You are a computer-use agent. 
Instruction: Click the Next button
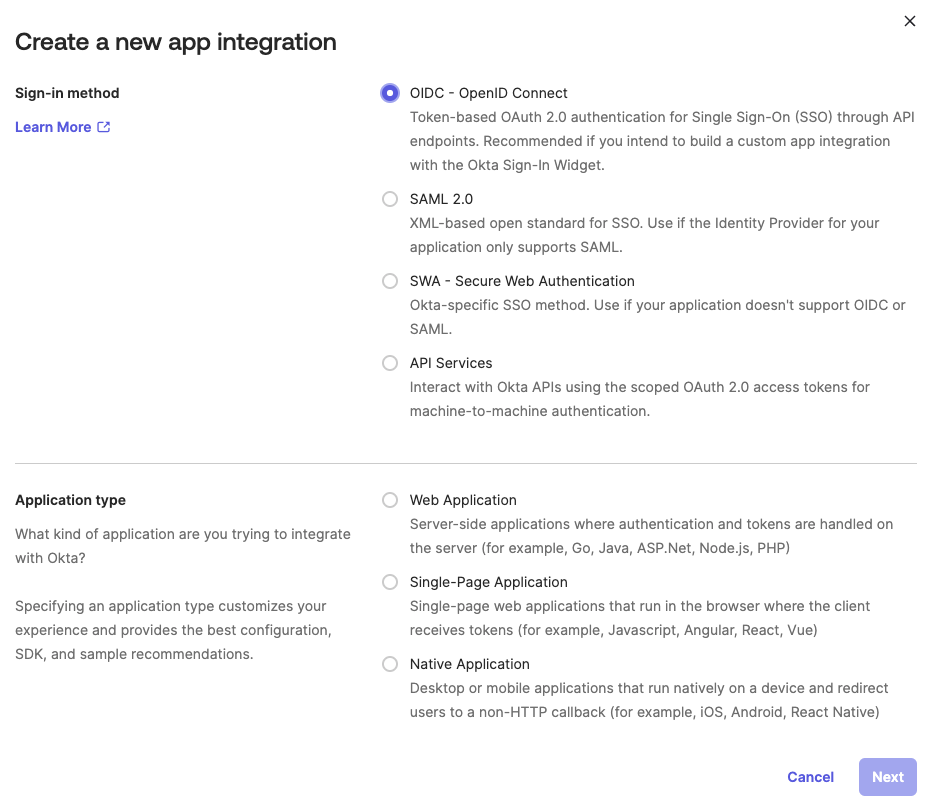pyautogui.click(x=887, y=777)
